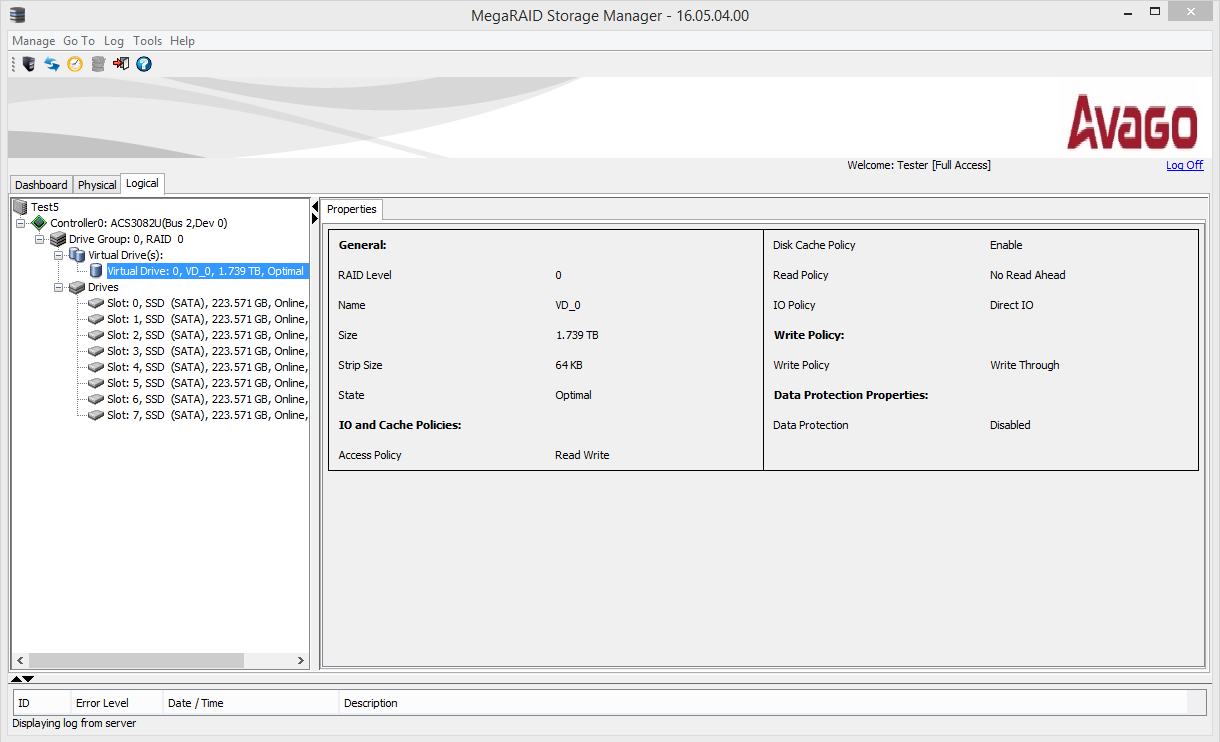1220x742 pixels.
Task: Click the refresh arrows toolbar icon
Action: coord(52,64)
